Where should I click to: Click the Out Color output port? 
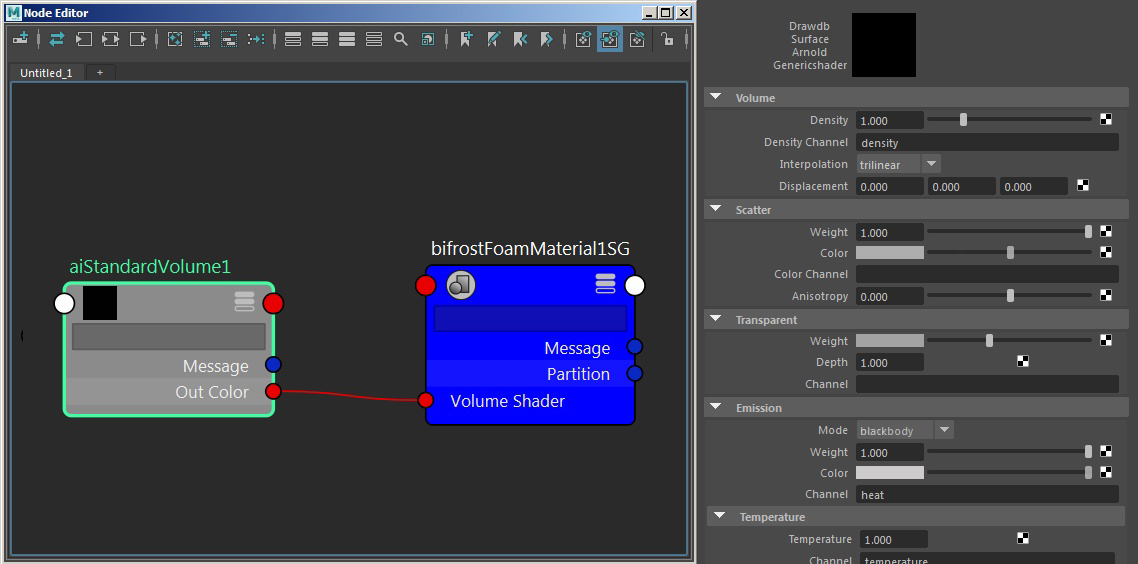(273, 392)
